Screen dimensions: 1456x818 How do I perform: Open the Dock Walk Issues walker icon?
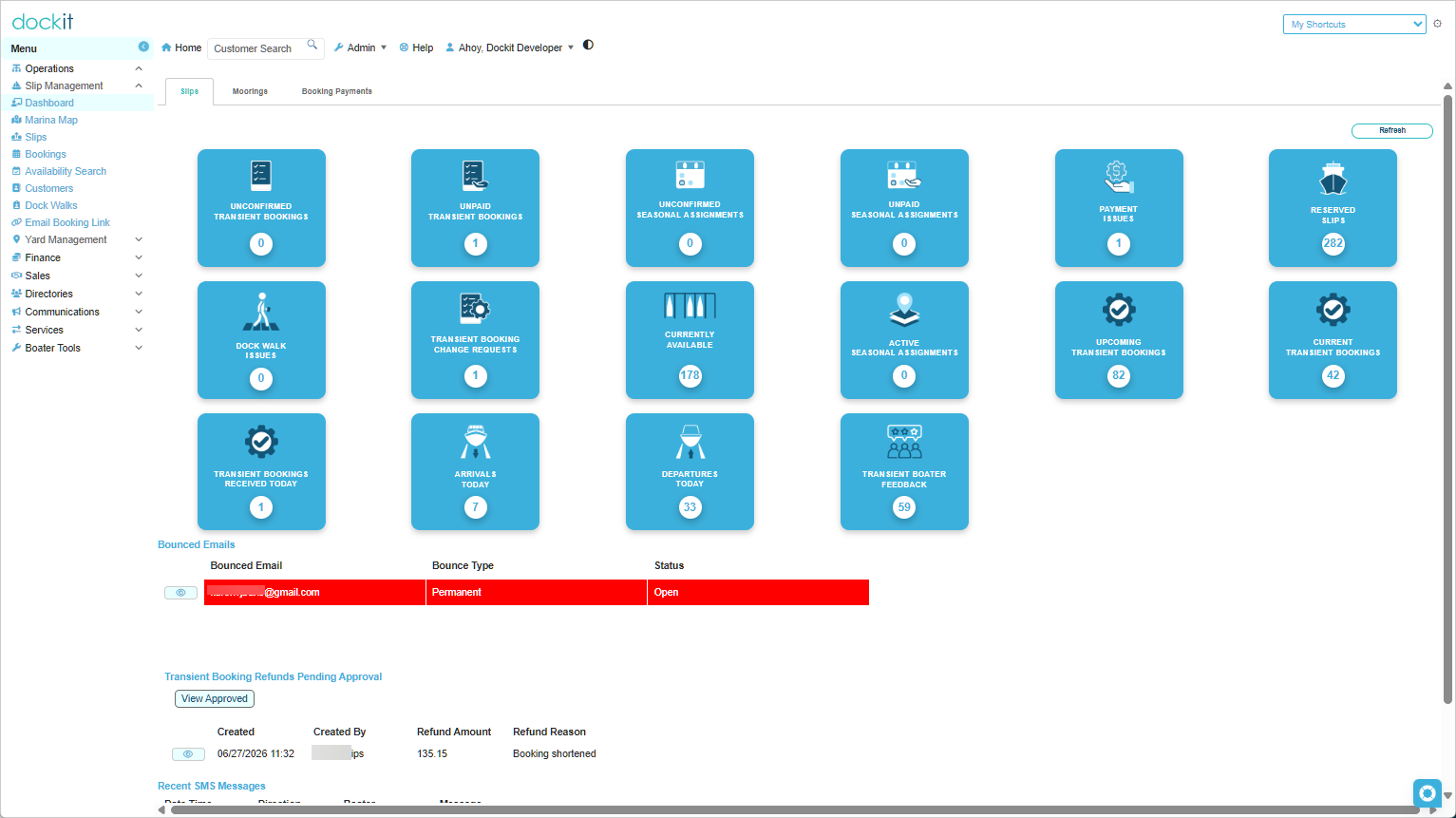[261, 312]
